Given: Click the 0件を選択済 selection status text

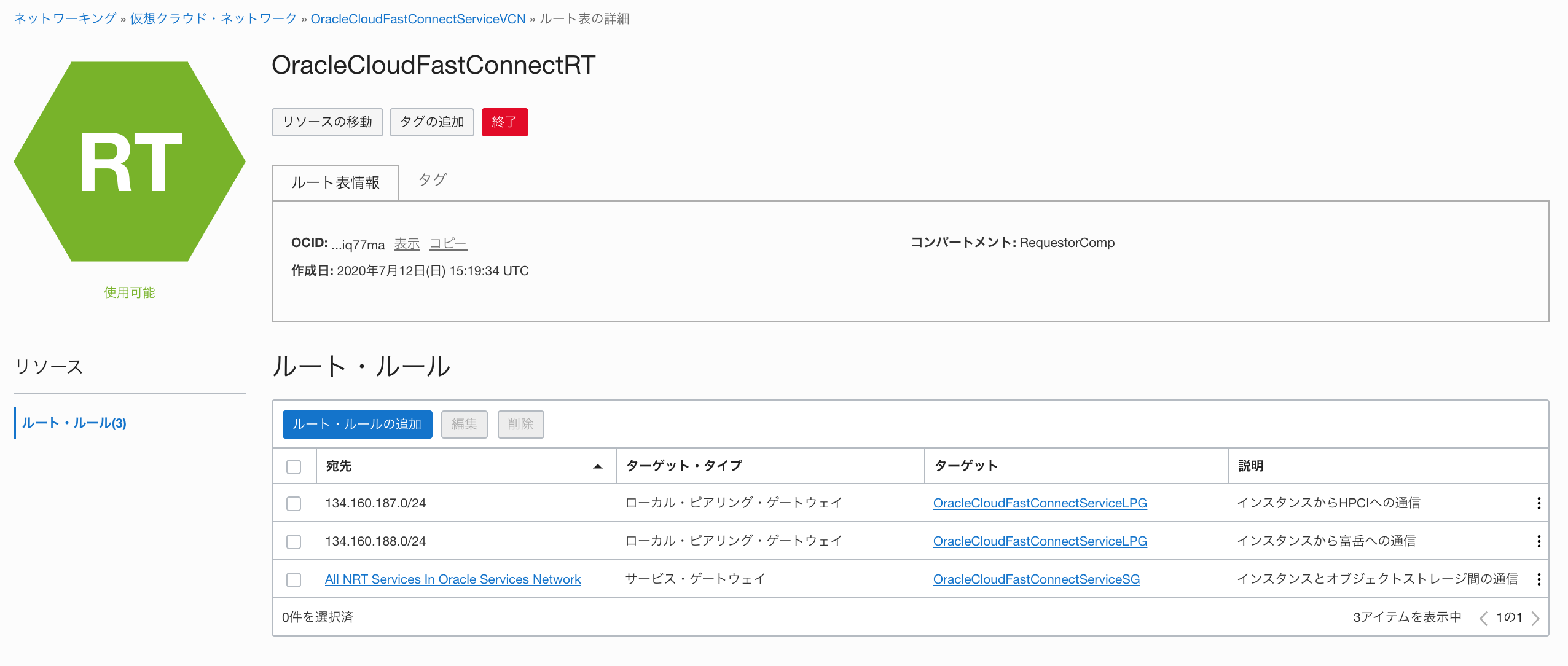Looking at the screenshot, I should click(x=318, y=617).
